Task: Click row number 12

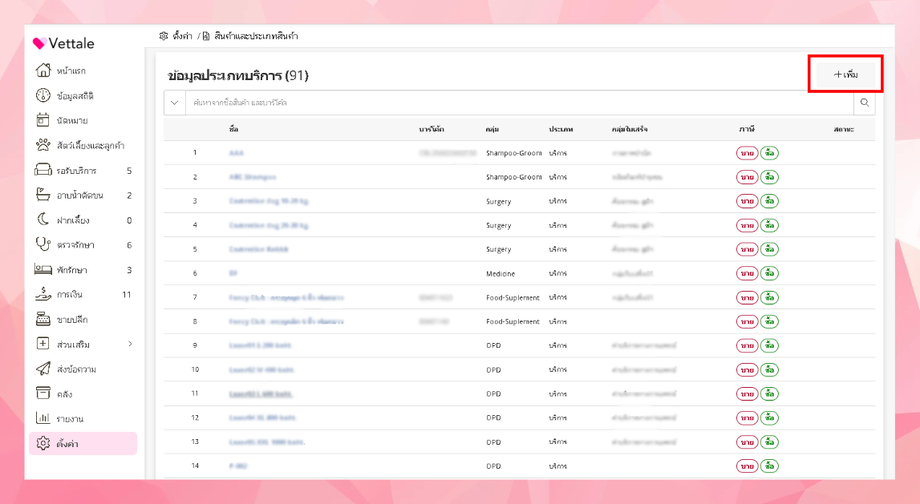Action: click(x=195, y=418)
